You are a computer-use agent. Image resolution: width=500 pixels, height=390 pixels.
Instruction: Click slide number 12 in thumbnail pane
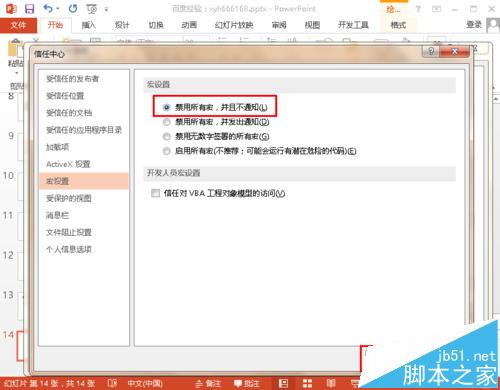click(8, 255)
